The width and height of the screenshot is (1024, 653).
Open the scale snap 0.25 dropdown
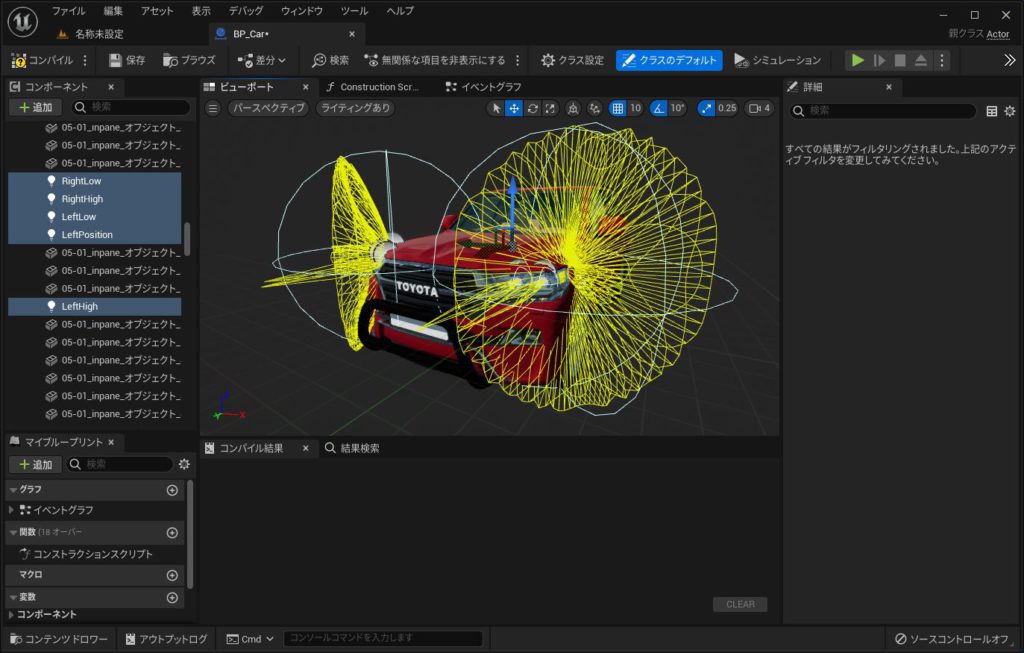[727, 108]
